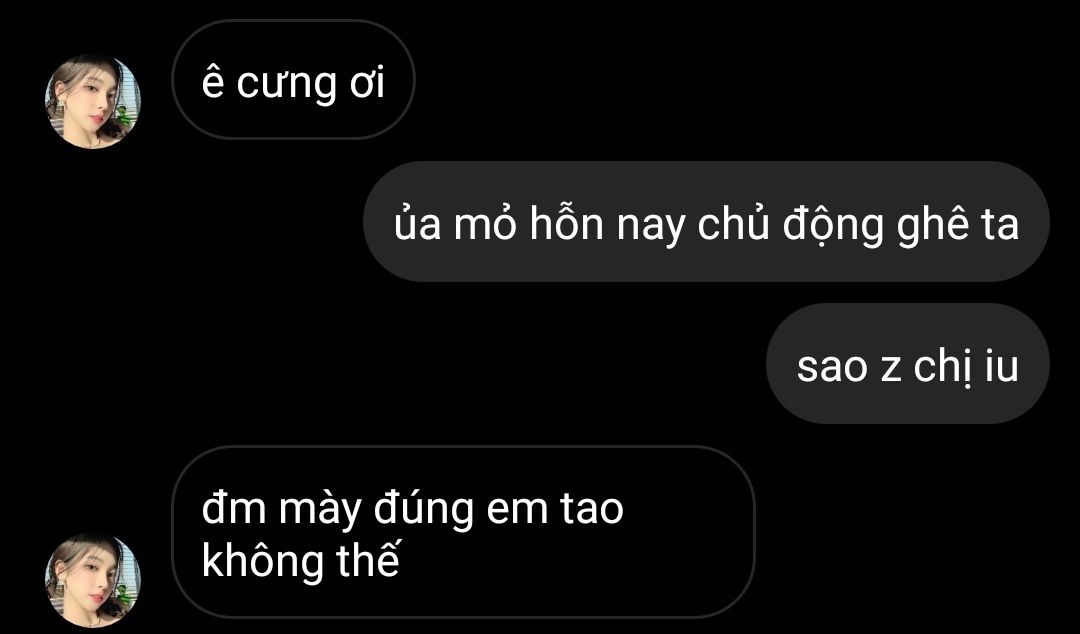The image size is (1080, 634).
Task: Select the "đm mày đúng em tao không thế" bubble
Action: pos(463,532)
